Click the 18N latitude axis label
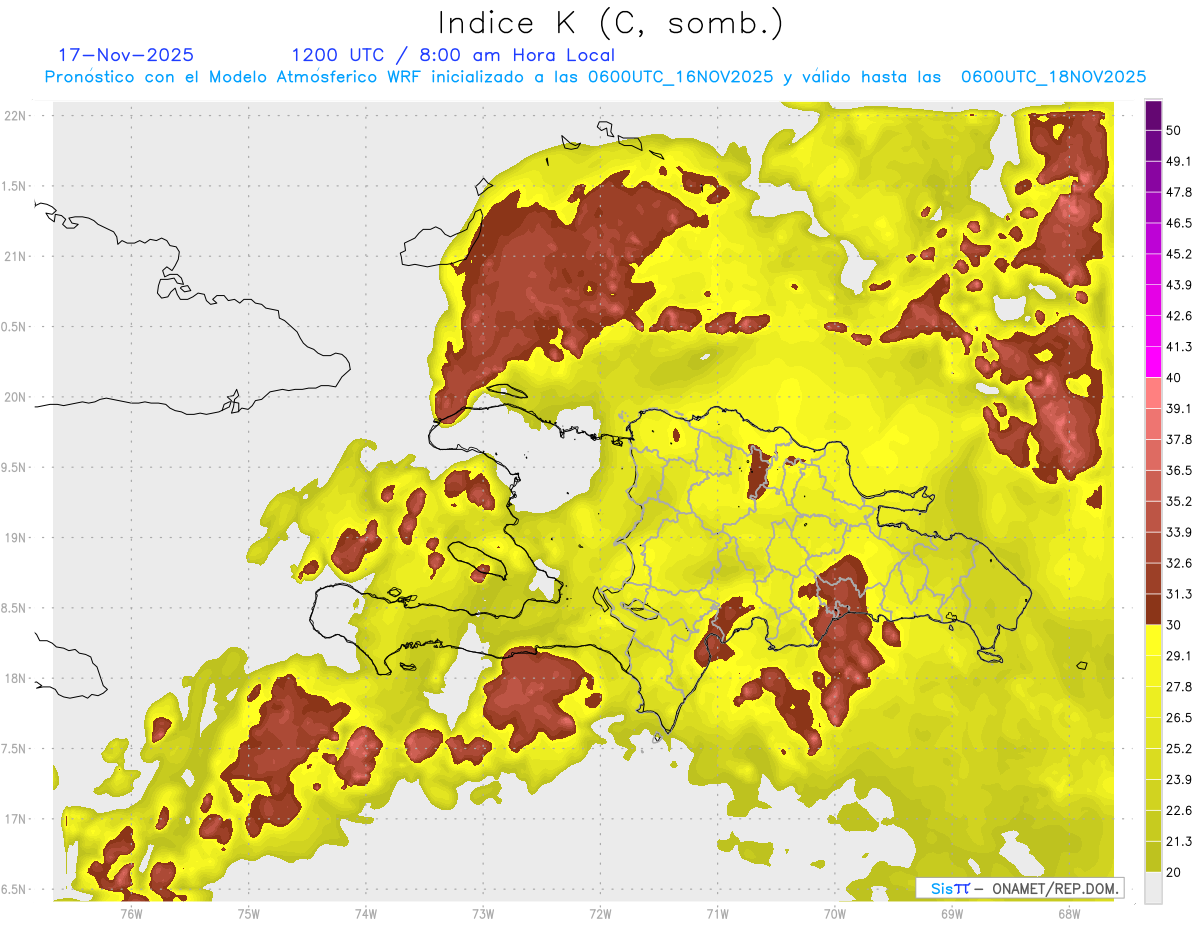This screenshot has height=927, width=1200. point(16,678)
